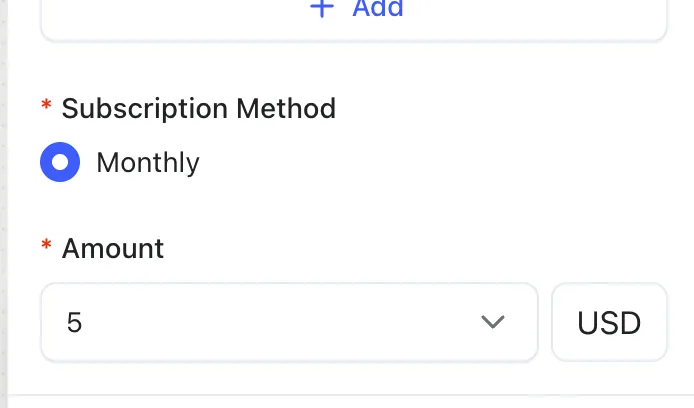Click the word Monthly under Subscription Method
Viewport: 694px width, 408px height.
(x=148, y=162)
